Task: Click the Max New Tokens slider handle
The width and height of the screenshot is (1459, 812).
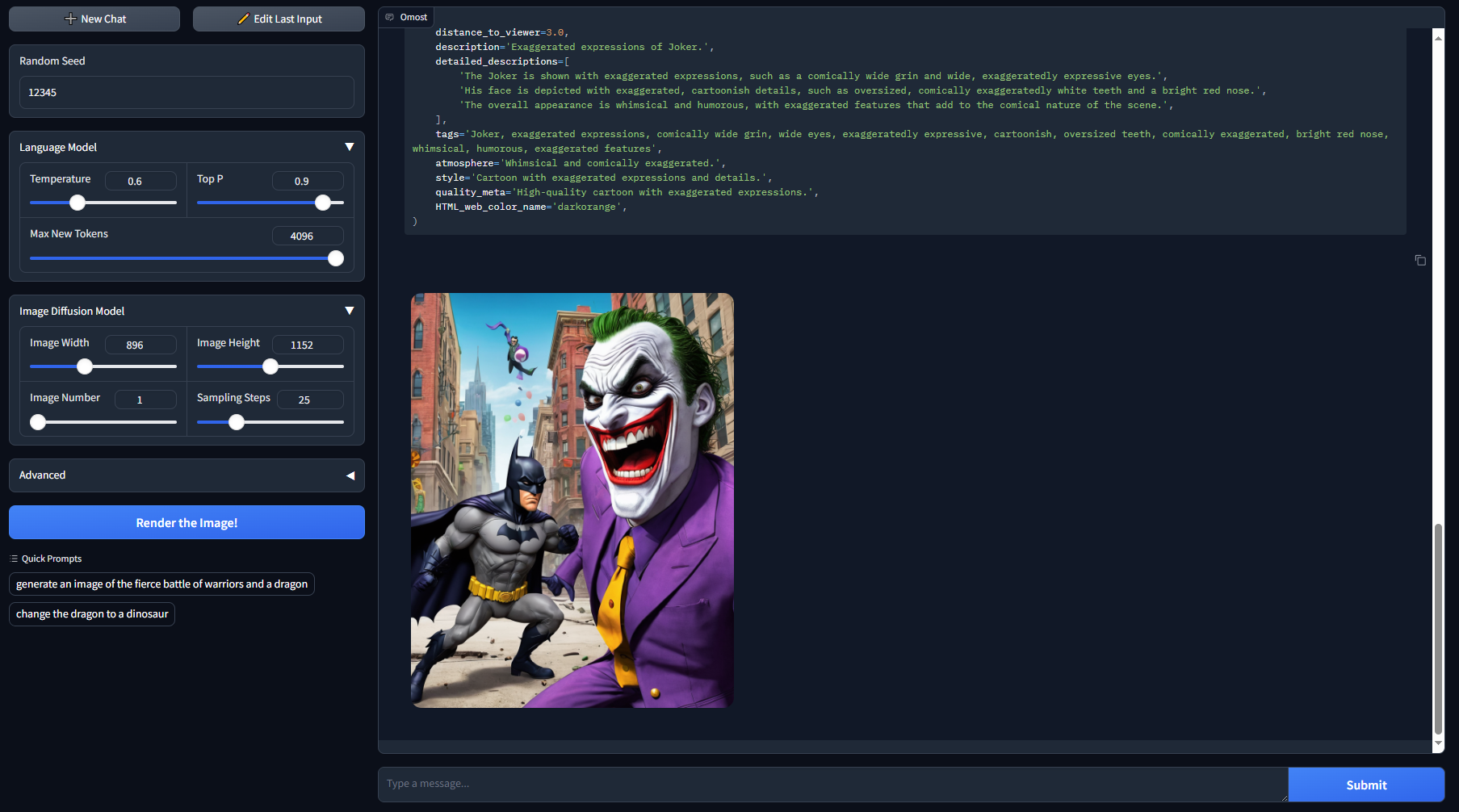Action: coord(336,258)
